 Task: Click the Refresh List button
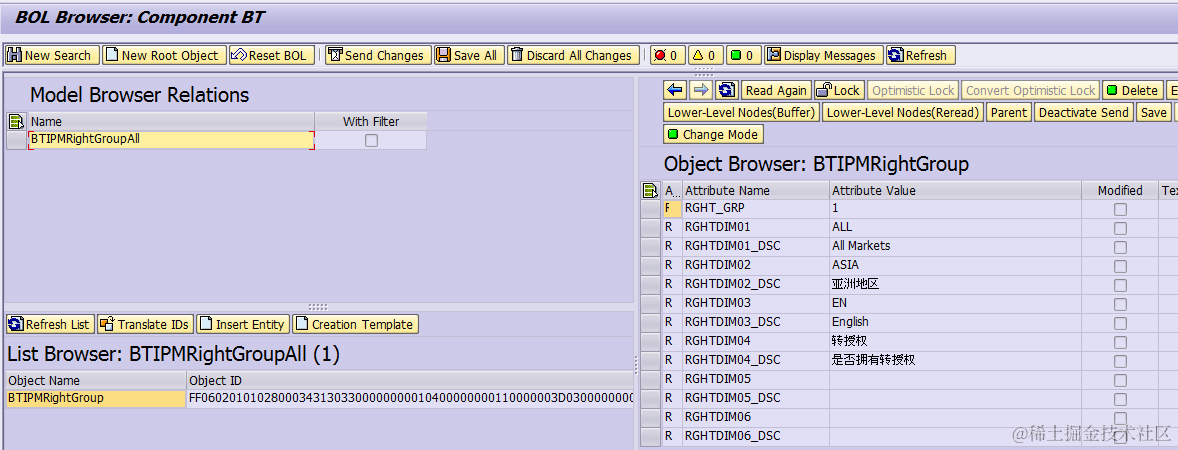point(50,325)
